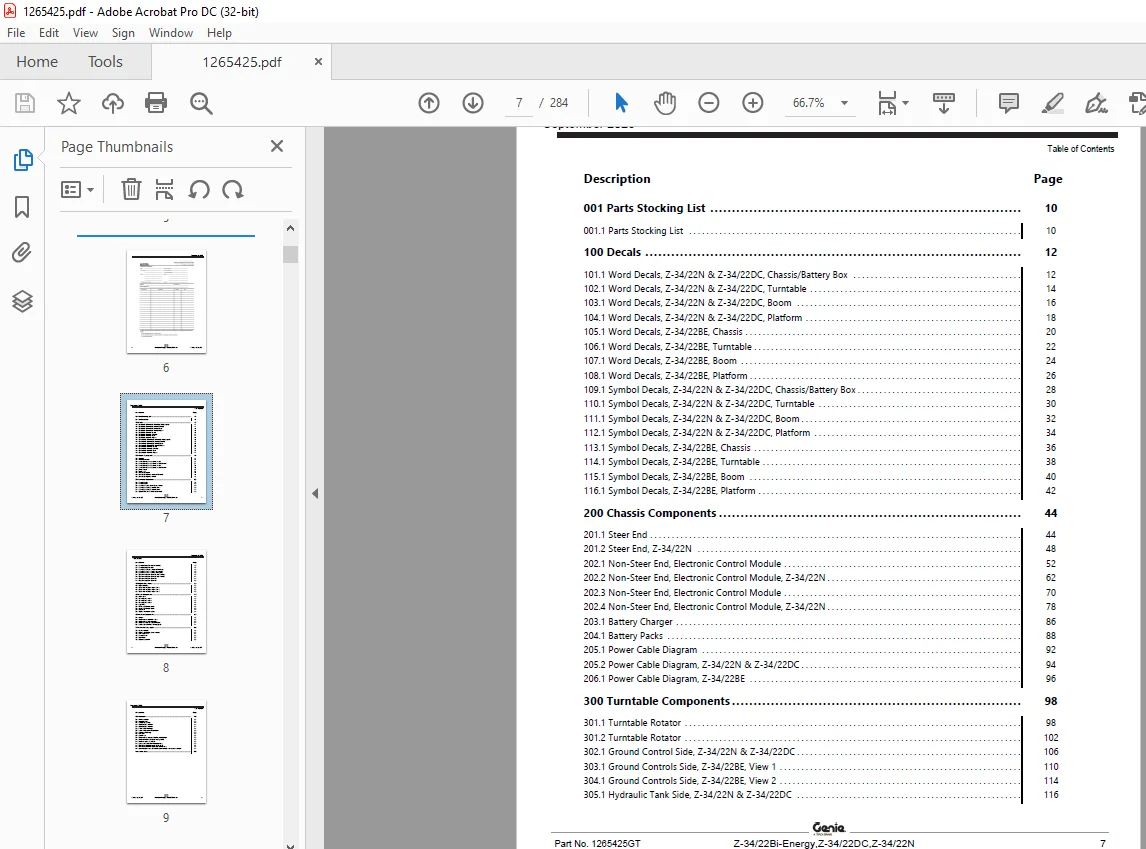Collapse the navigation pane arrow

(315, 493)
